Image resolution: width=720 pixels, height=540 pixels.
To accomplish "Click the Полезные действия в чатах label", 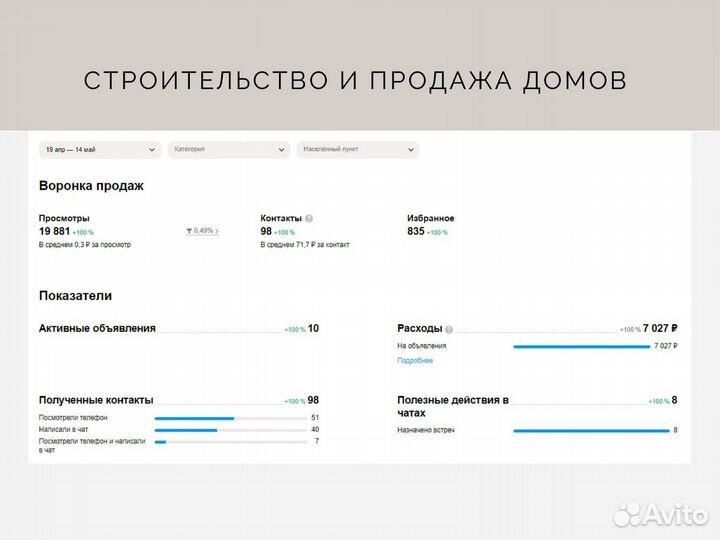I will 453,406.
